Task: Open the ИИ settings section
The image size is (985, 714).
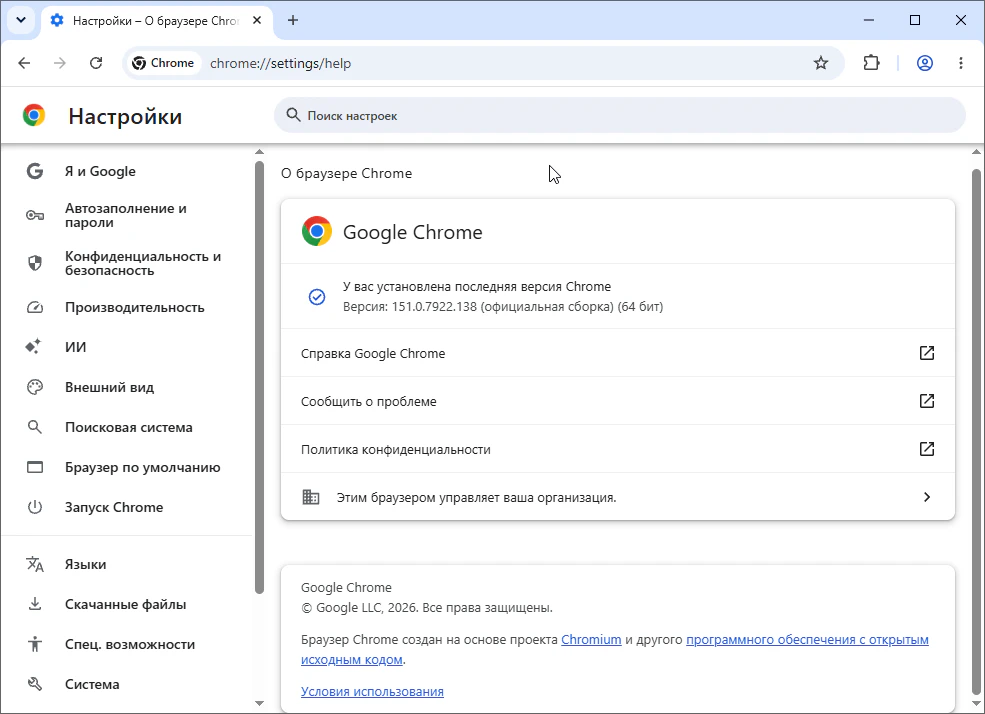Action: click(x=127, y=347)
